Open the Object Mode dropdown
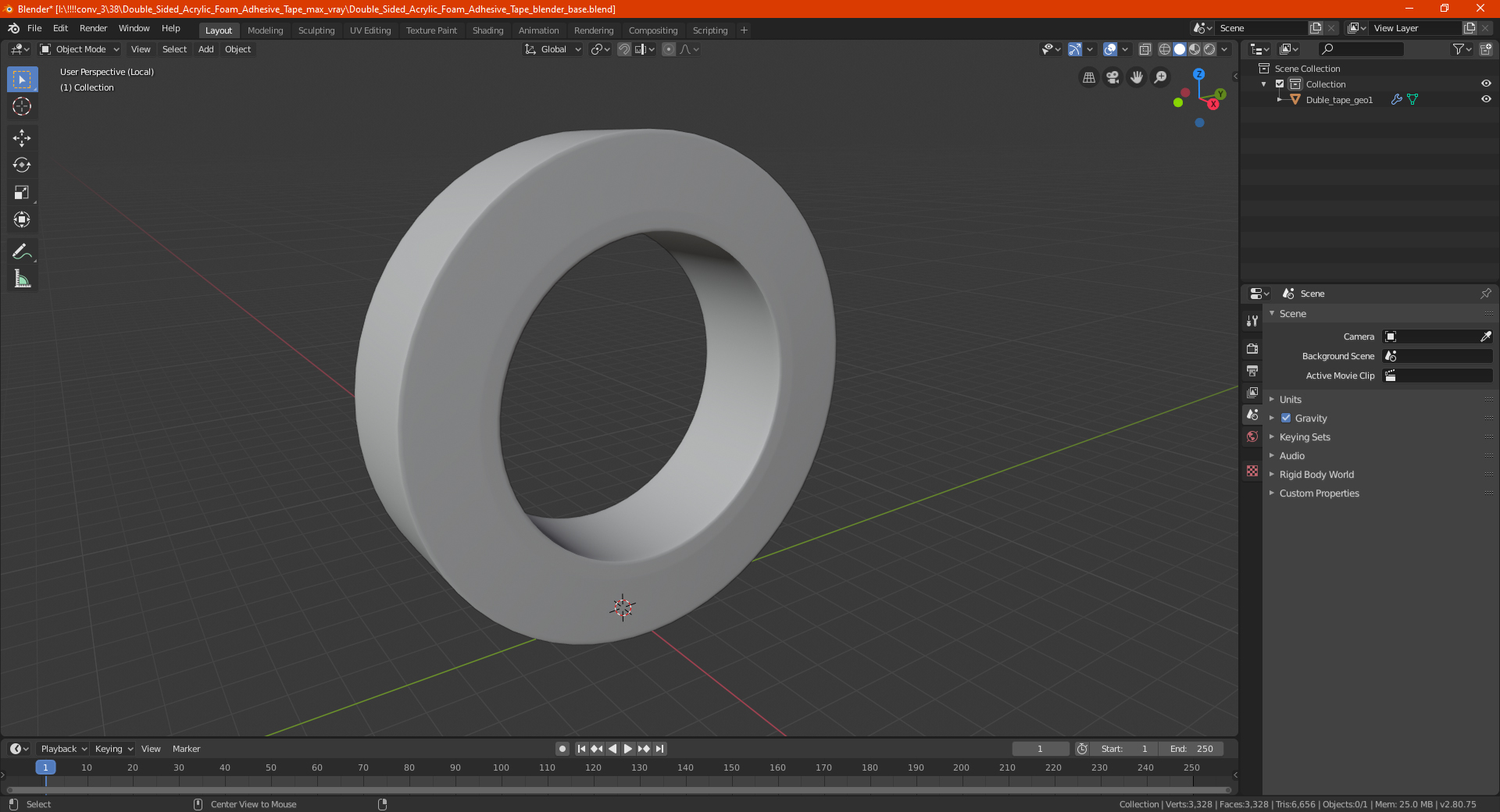The height and width of the screenshot is (812, 1500). [80, 49]
